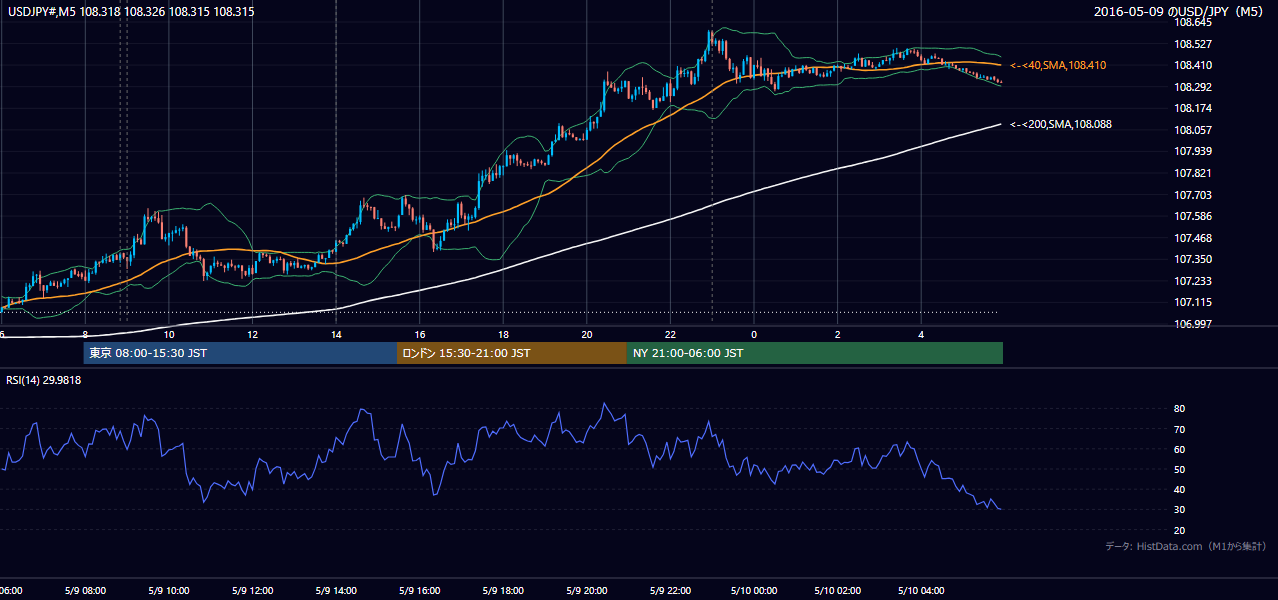Click RSI scale value 60
The image size is (1278, 600).
click(x=1179, y=449)
